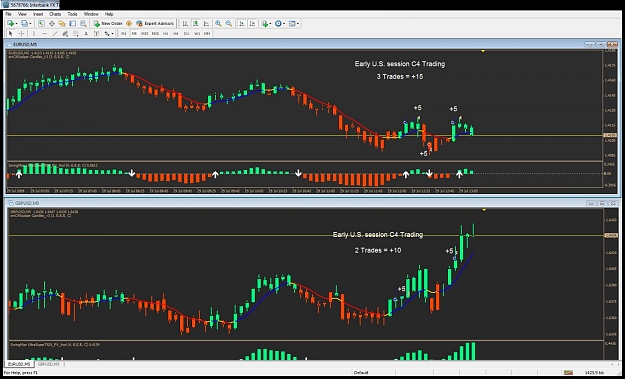
Task: Open the File menu
Action: coord(8,14)
